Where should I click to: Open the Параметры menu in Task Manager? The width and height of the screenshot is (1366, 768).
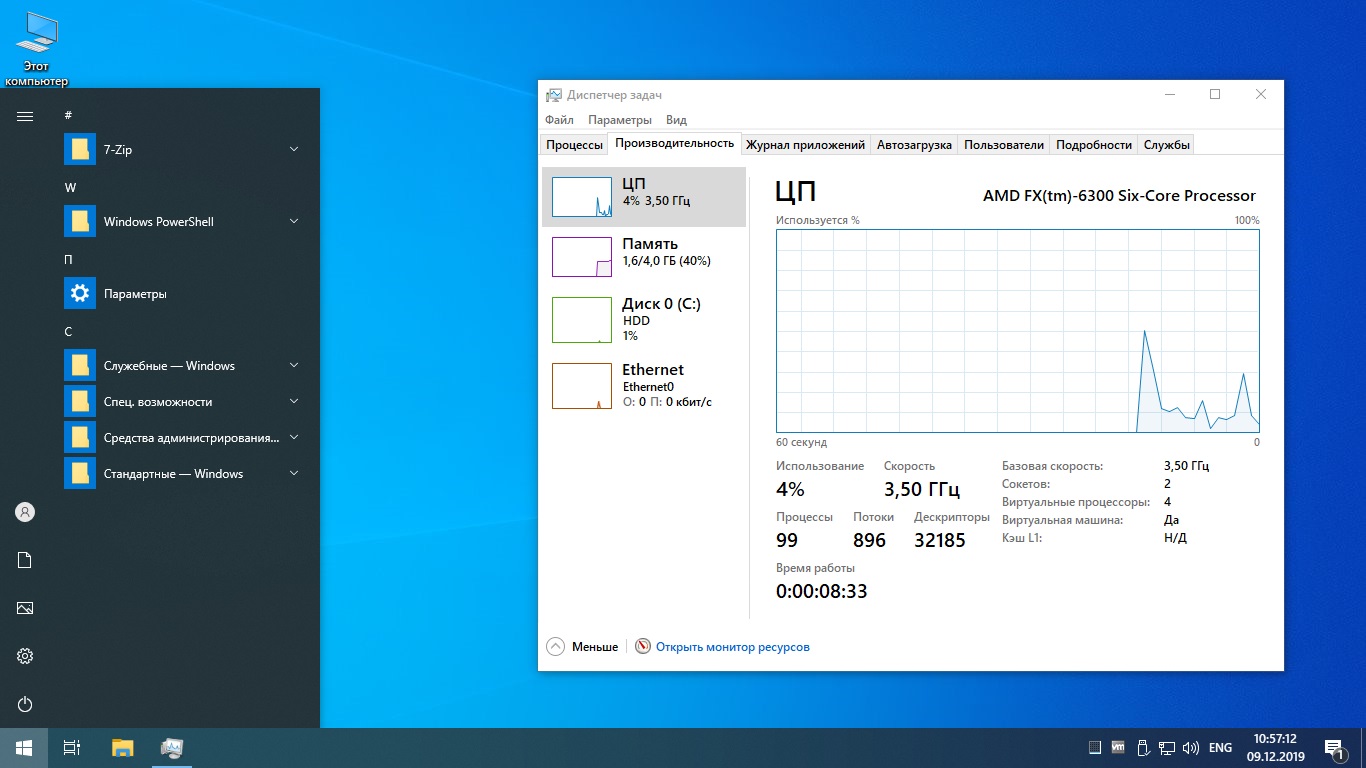pos(619,120)
